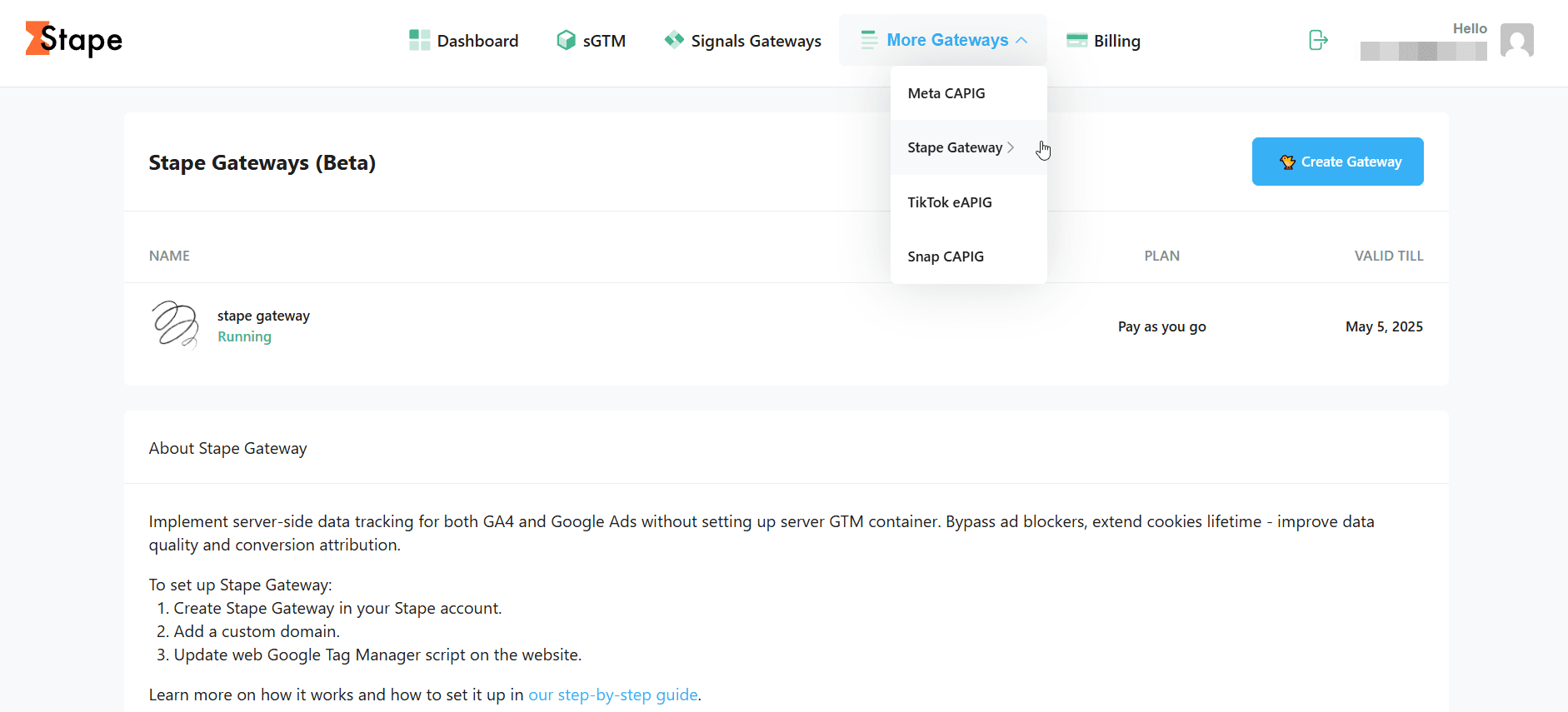The width and height of the screenshot is (1568, 712).
Task: Click the Hello greeting text
Action: pyautogui.click(x=1470, y=28)
